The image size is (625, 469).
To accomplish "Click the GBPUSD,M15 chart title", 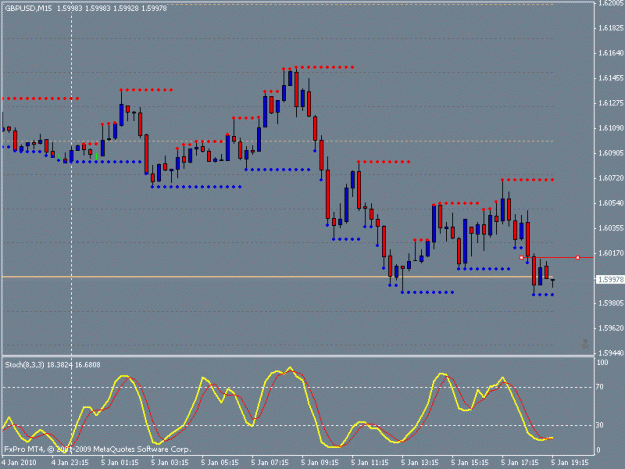I will [28, 8].
